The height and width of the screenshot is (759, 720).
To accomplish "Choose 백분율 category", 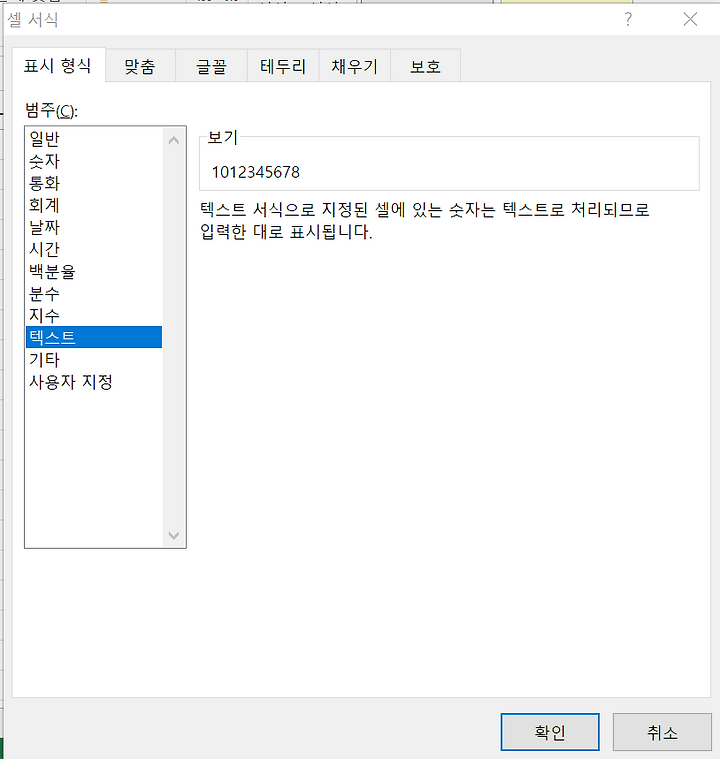I will pos(94,271).
